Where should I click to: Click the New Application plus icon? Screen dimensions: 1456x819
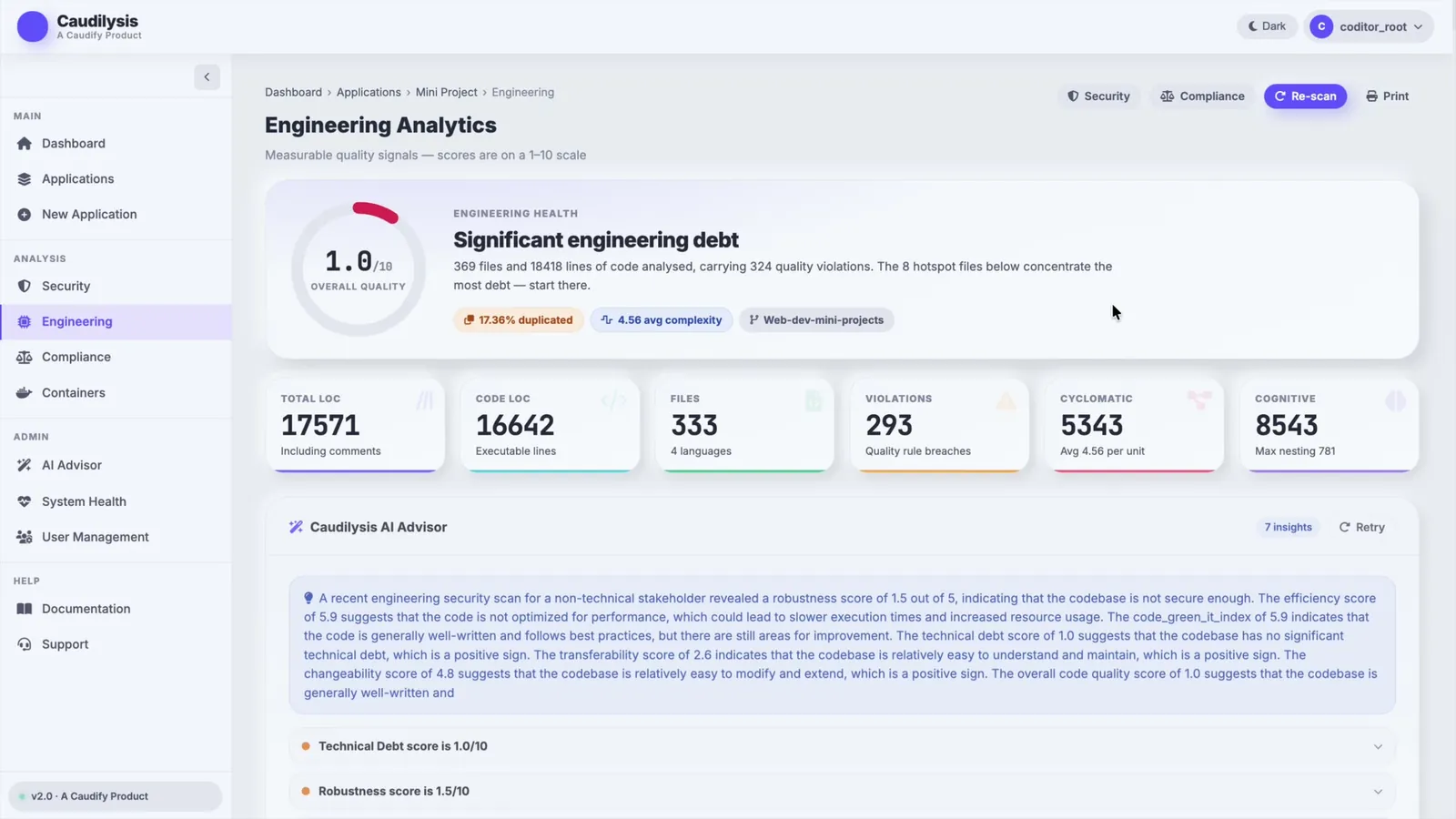[x=25, y=215]
